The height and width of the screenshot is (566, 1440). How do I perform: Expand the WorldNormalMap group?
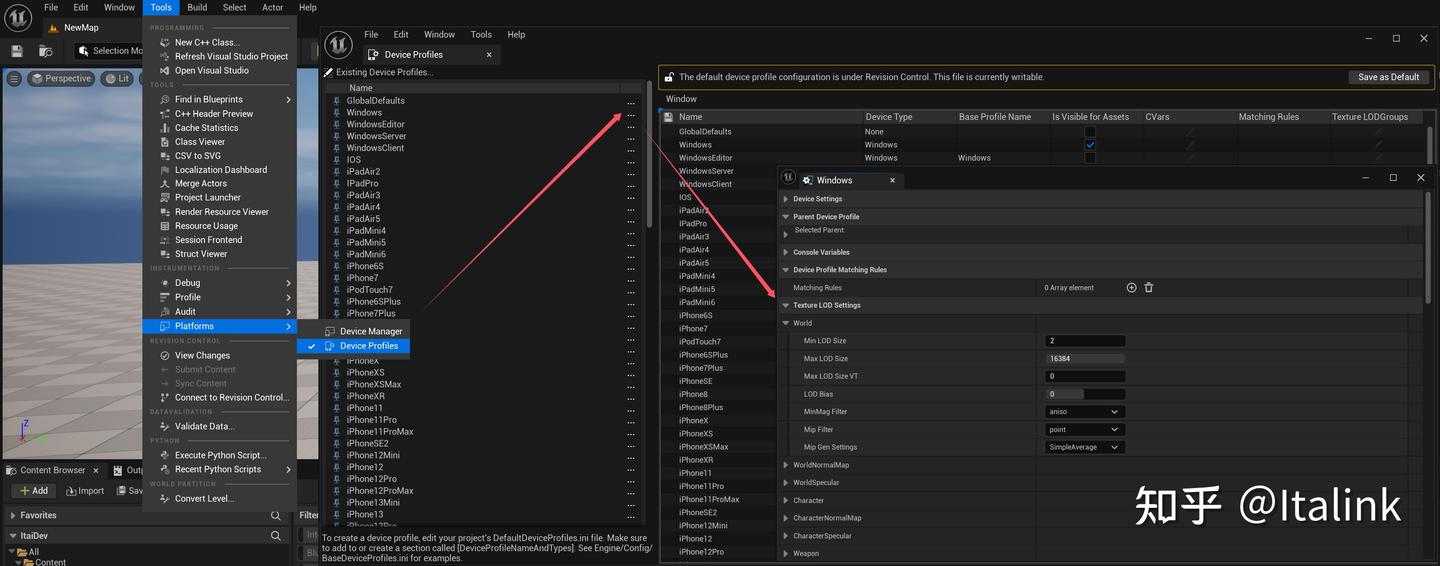coord(786,465)
